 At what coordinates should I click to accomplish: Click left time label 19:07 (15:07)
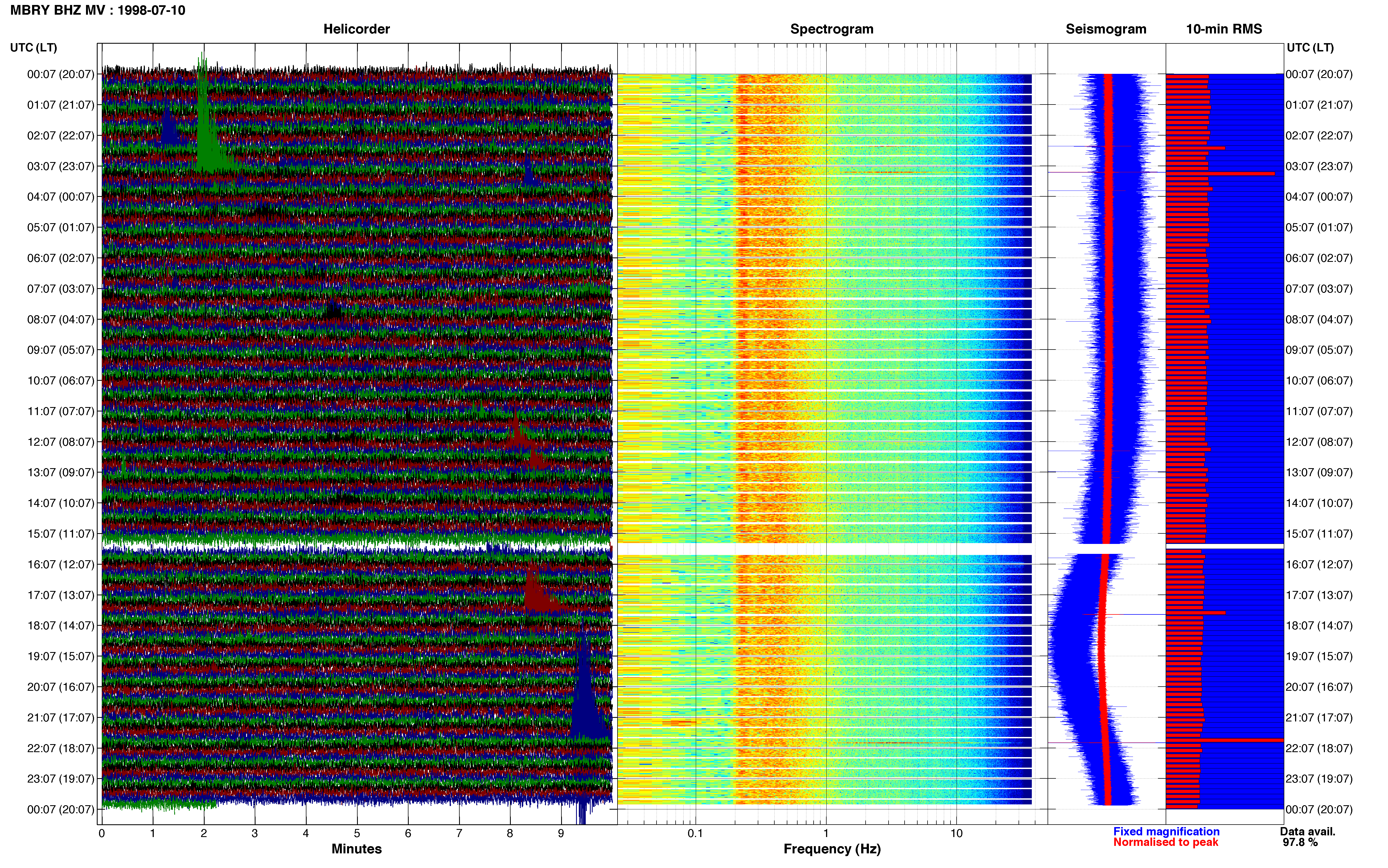pos(61,656)
